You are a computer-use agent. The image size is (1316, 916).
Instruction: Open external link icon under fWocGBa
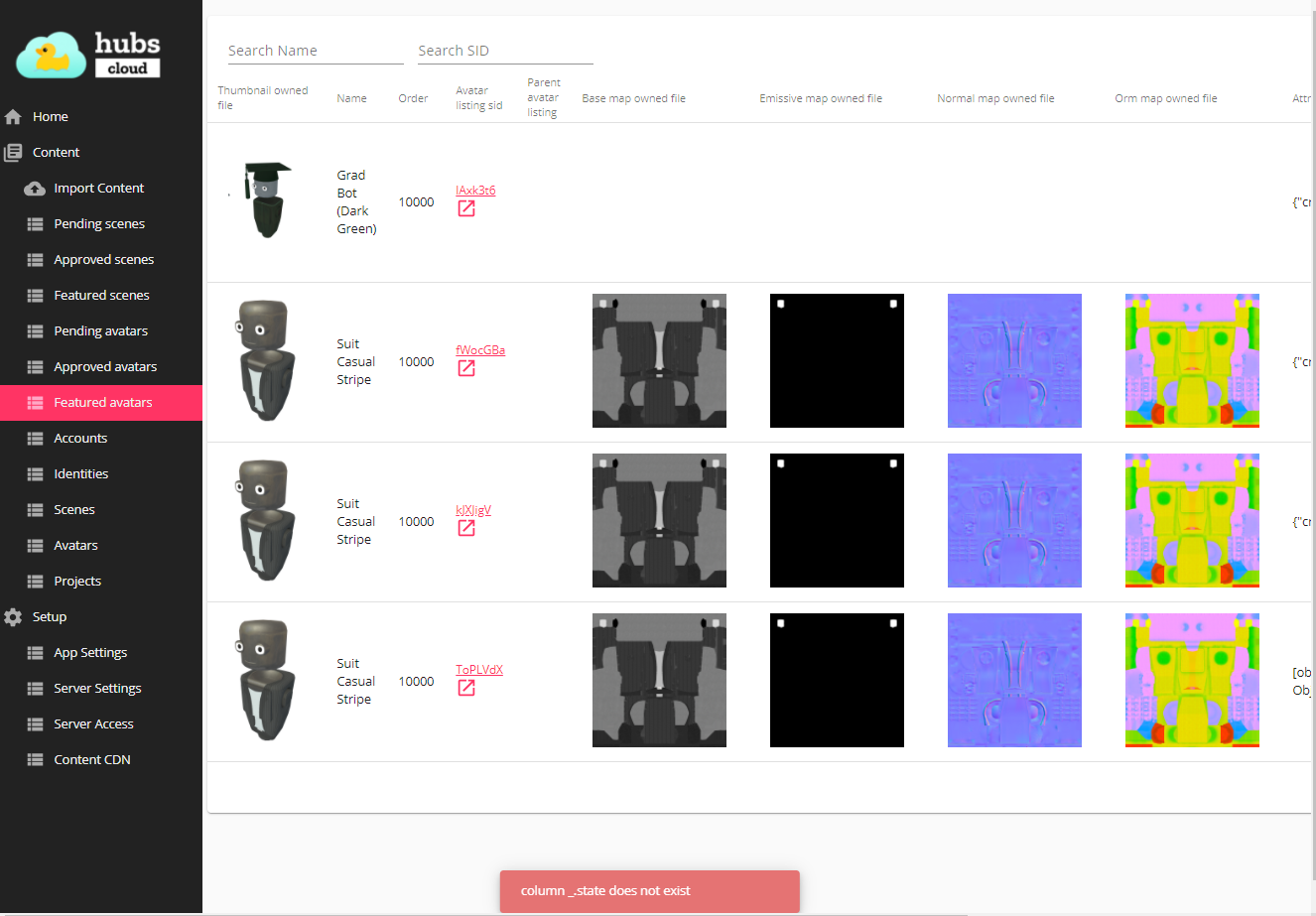pos(465,368)
